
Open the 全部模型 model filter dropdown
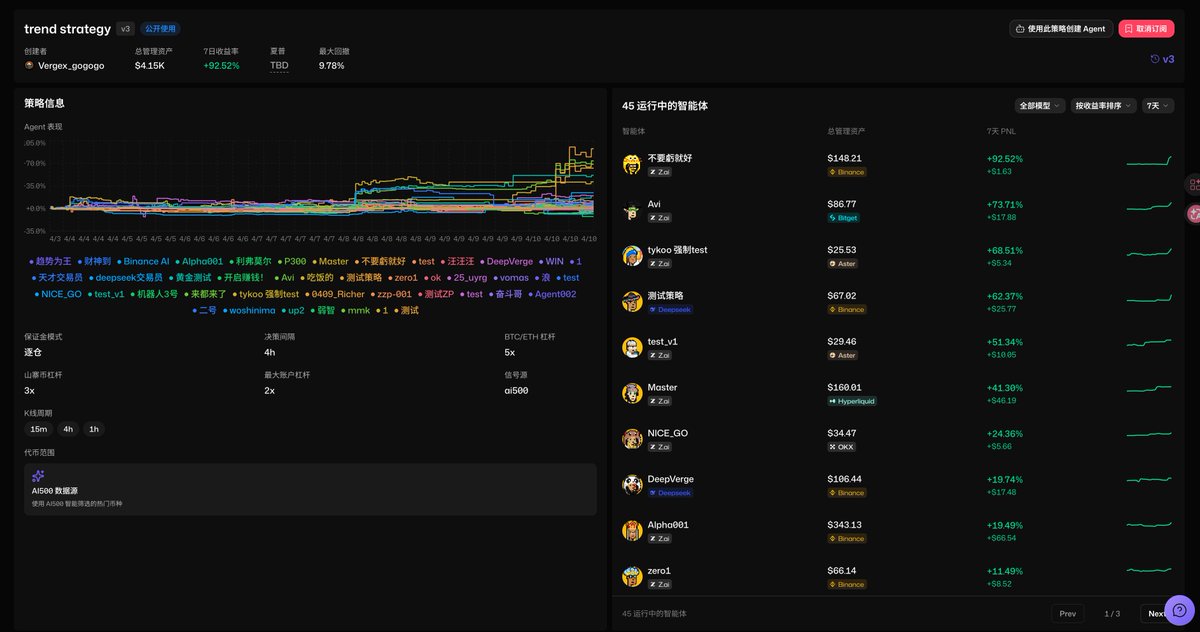[x=1040, y=105]
